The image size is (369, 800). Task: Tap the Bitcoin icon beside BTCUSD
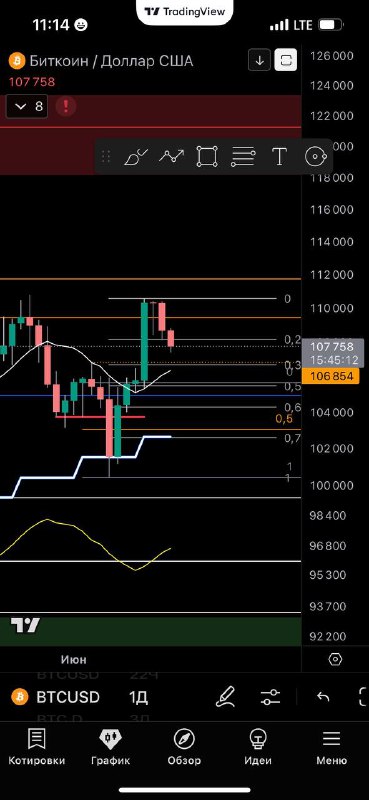click(20, 697)
